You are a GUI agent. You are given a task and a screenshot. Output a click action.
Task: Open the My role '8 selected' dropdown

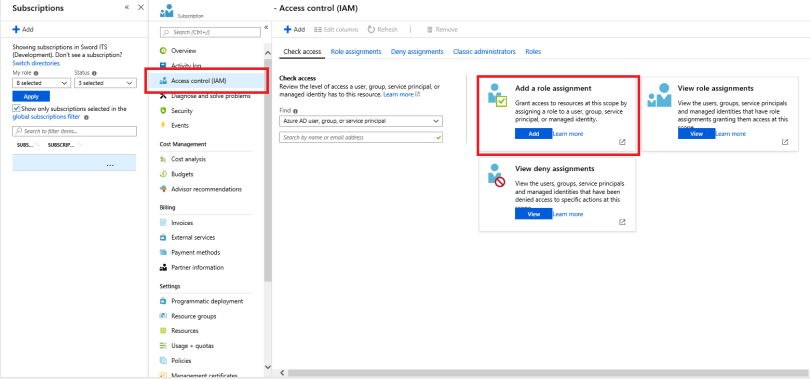click(41, 83)
